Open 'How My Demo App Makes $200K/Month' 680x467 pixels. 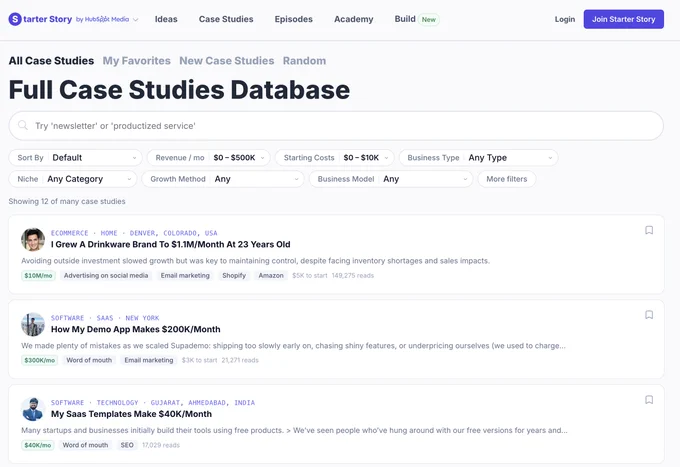point(135,330)
